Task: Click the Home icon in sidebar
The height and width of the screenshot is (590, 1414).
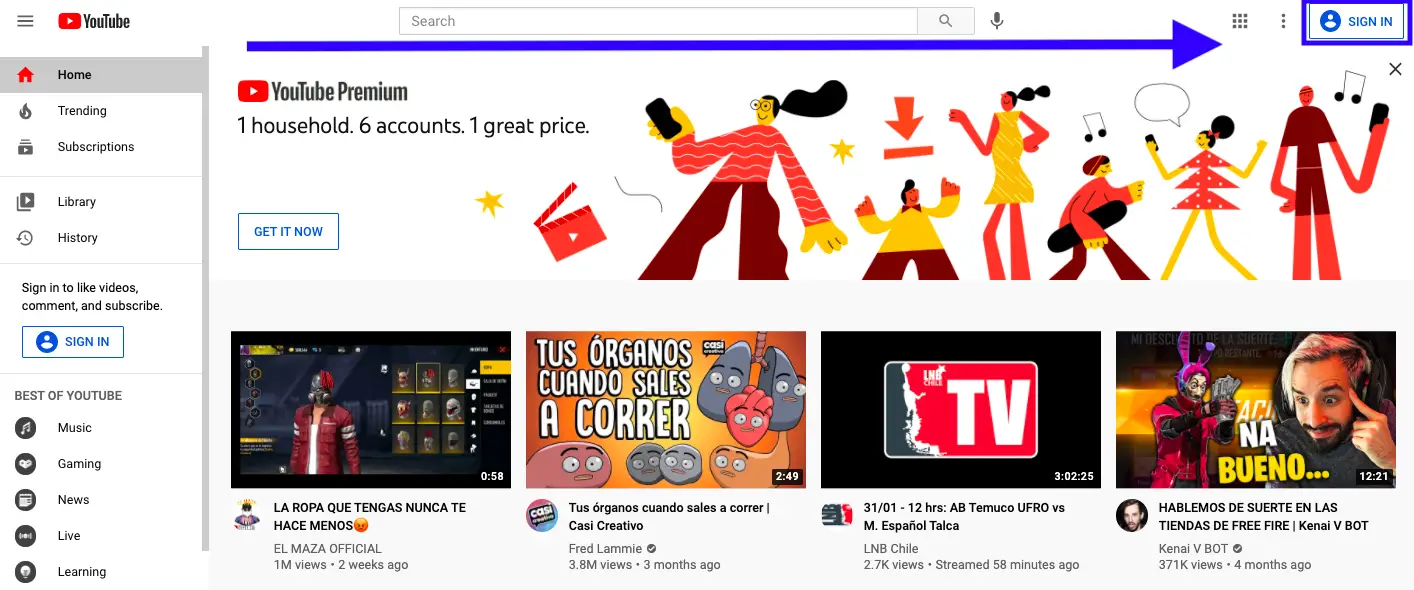Action: (x=26, y=75)
